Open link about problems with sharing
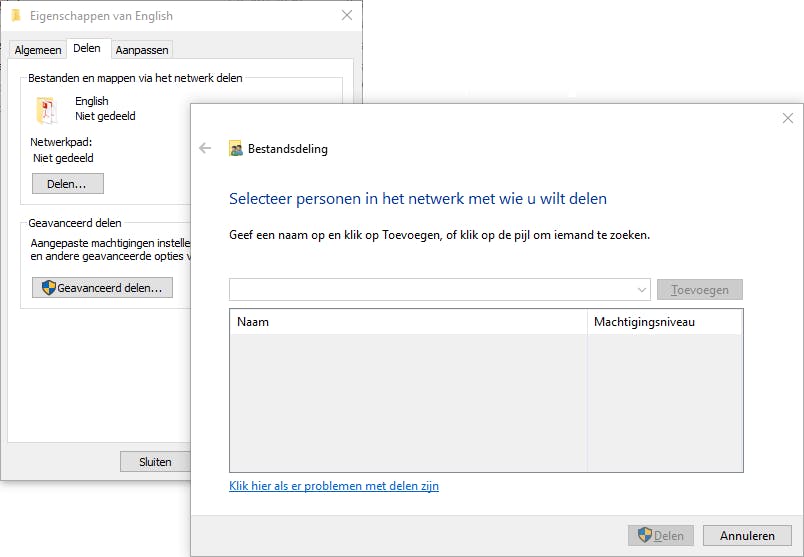Image resolution: width=804 pixels, height=557 pixels. point(334,486)
